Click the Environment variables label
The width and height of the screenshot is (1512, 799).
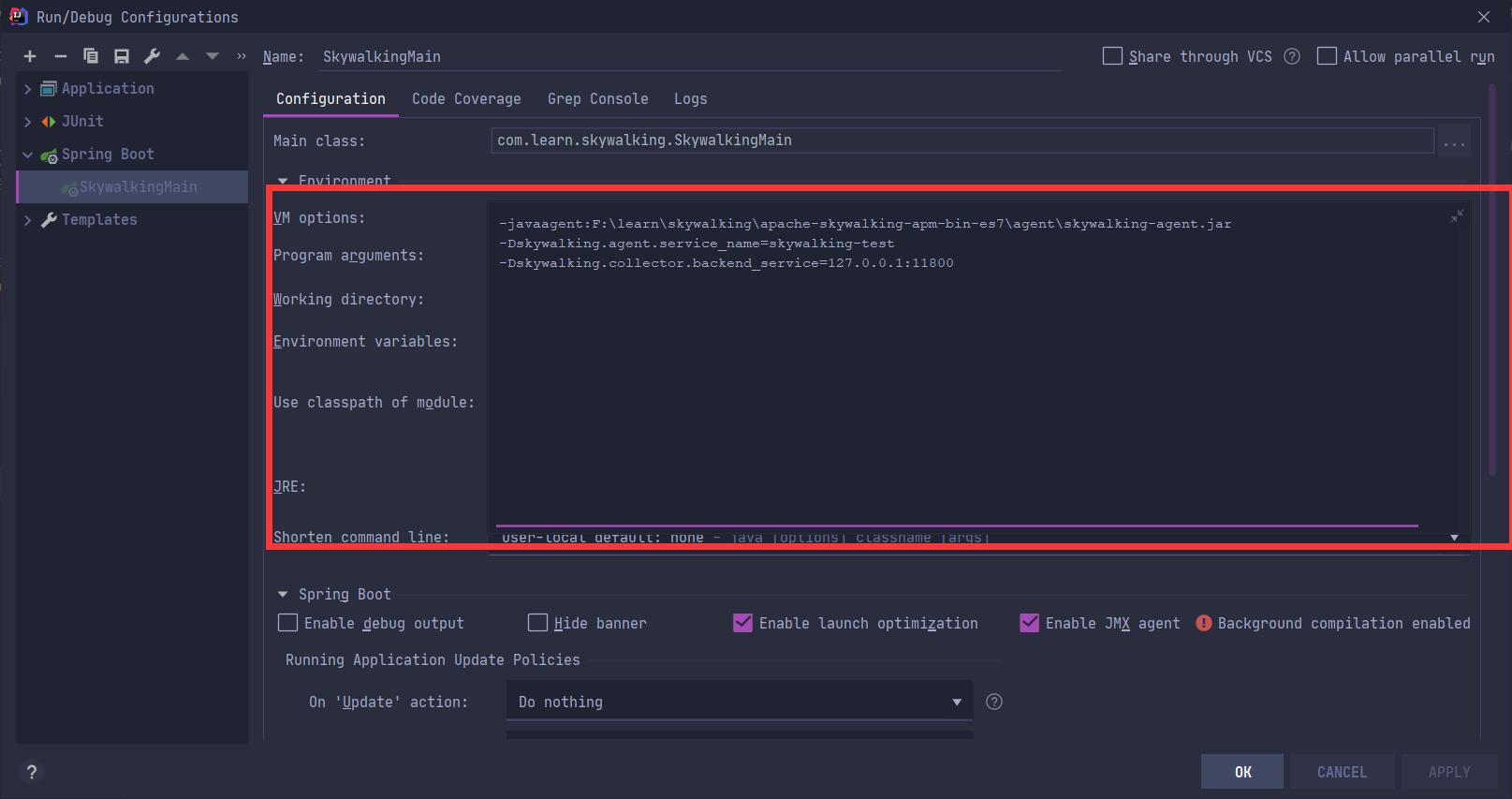(x=365, y=342)
